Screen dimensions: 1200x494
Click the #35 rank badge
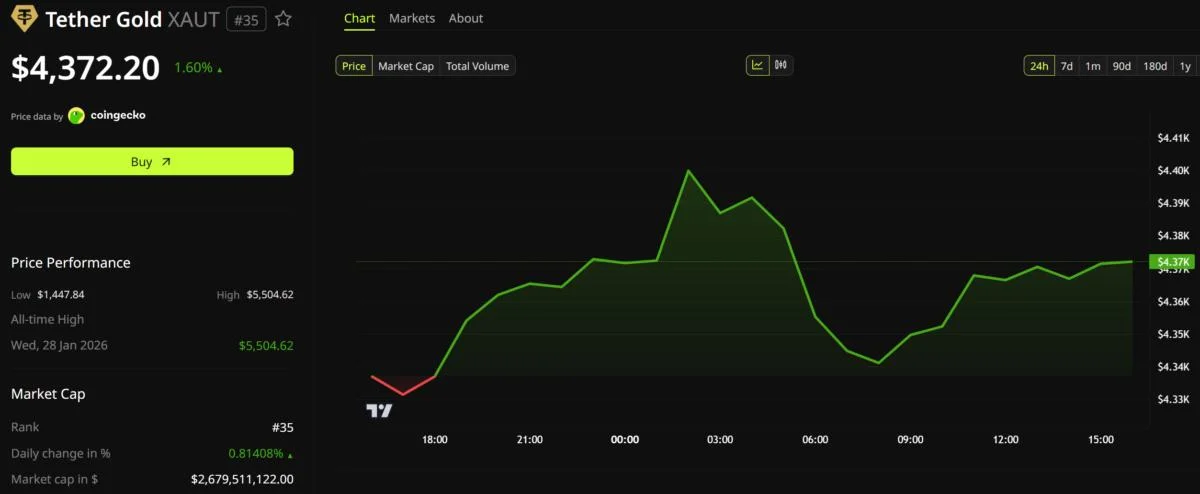(x=246, y=19)
